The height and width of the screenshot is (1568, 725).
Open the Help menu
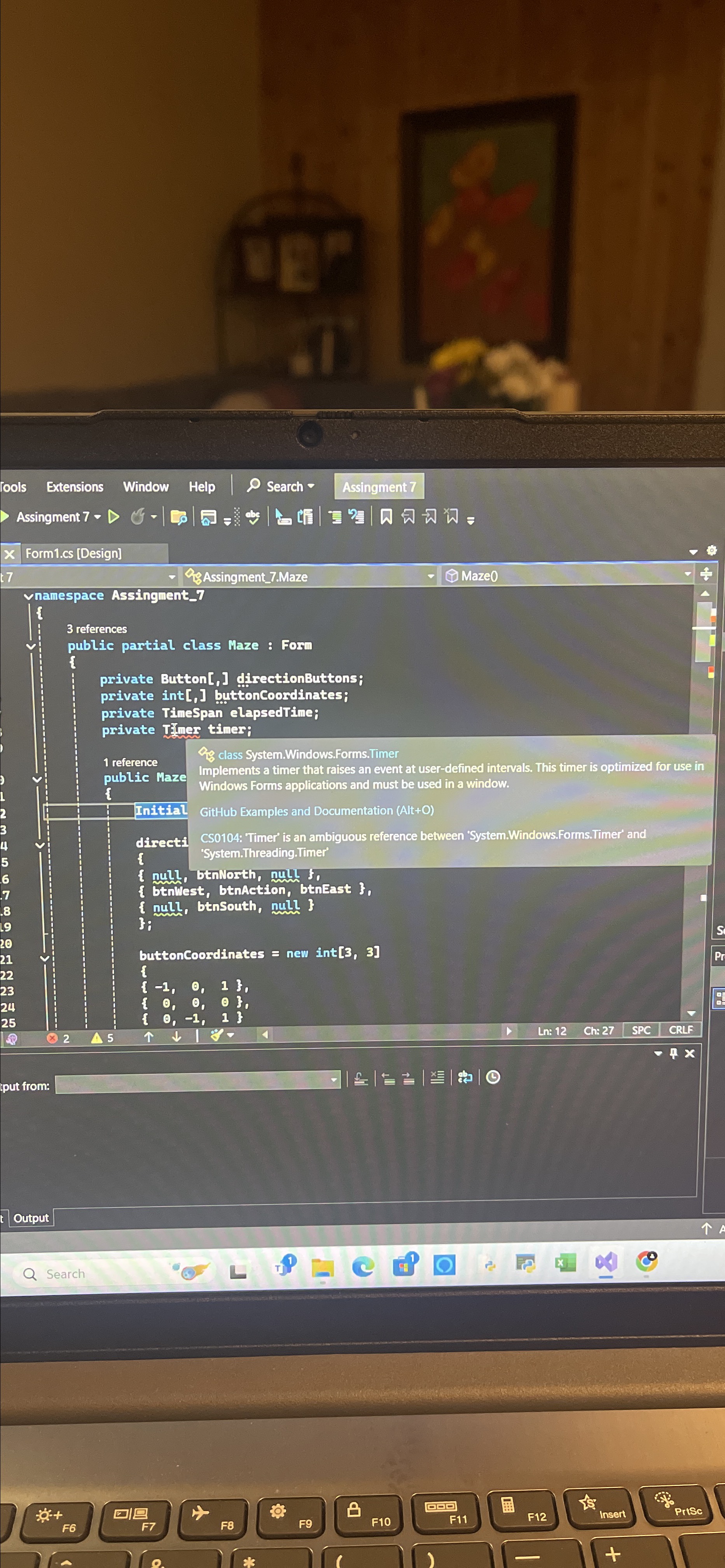point(202,487)
